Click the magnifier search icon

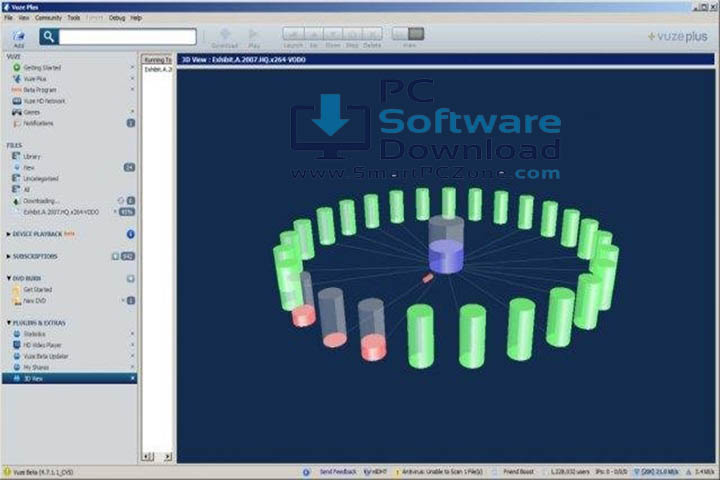(x=49, y=37)
